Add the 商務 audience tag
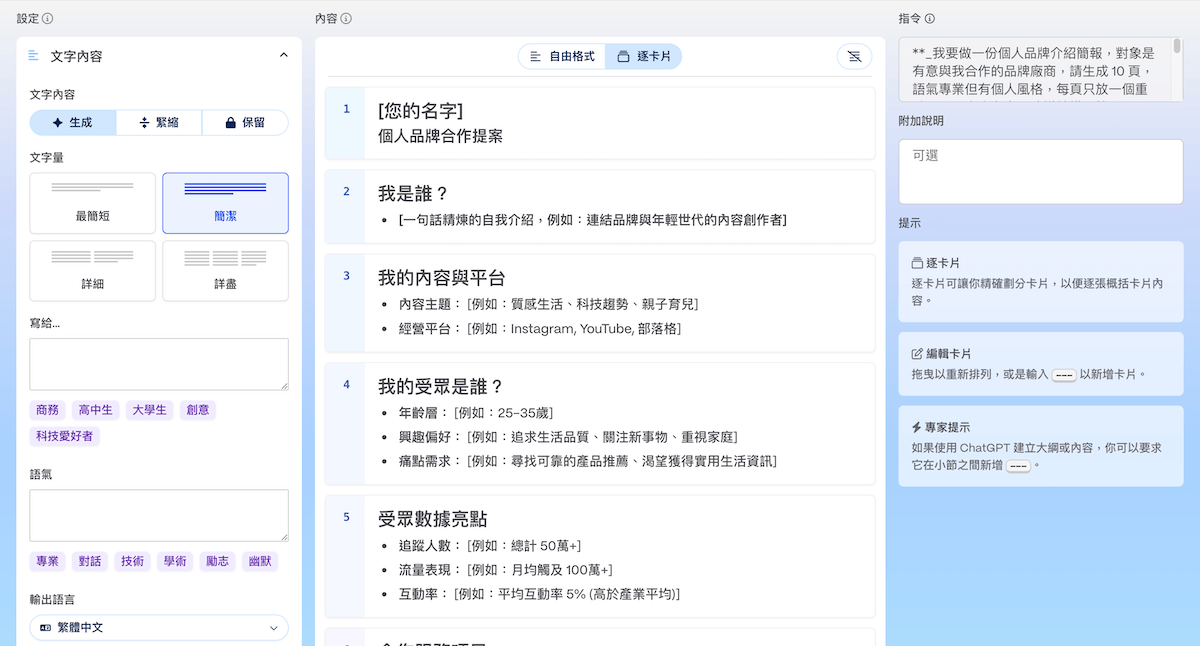The width and height of the screenshot is (1200, 646). click(47, 410)
